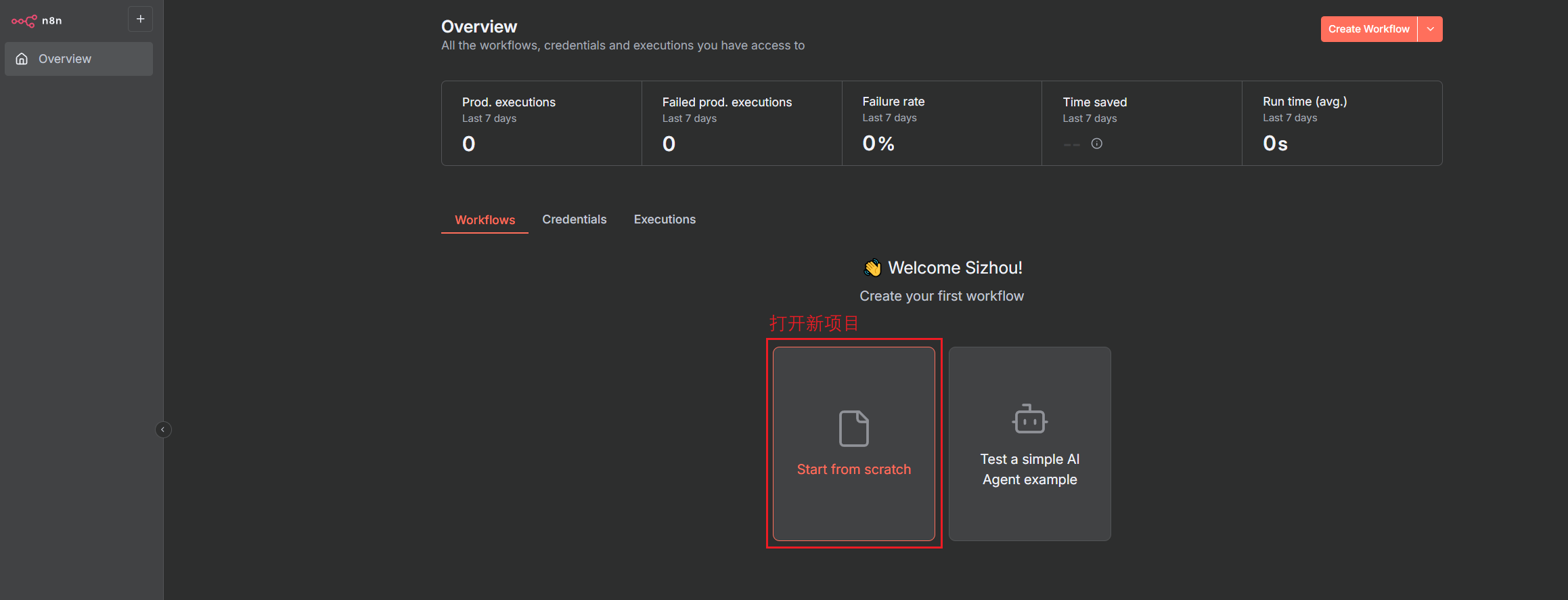
Task: Expand the Create Workflow dropdown arrow
Action: [1430, 29]
